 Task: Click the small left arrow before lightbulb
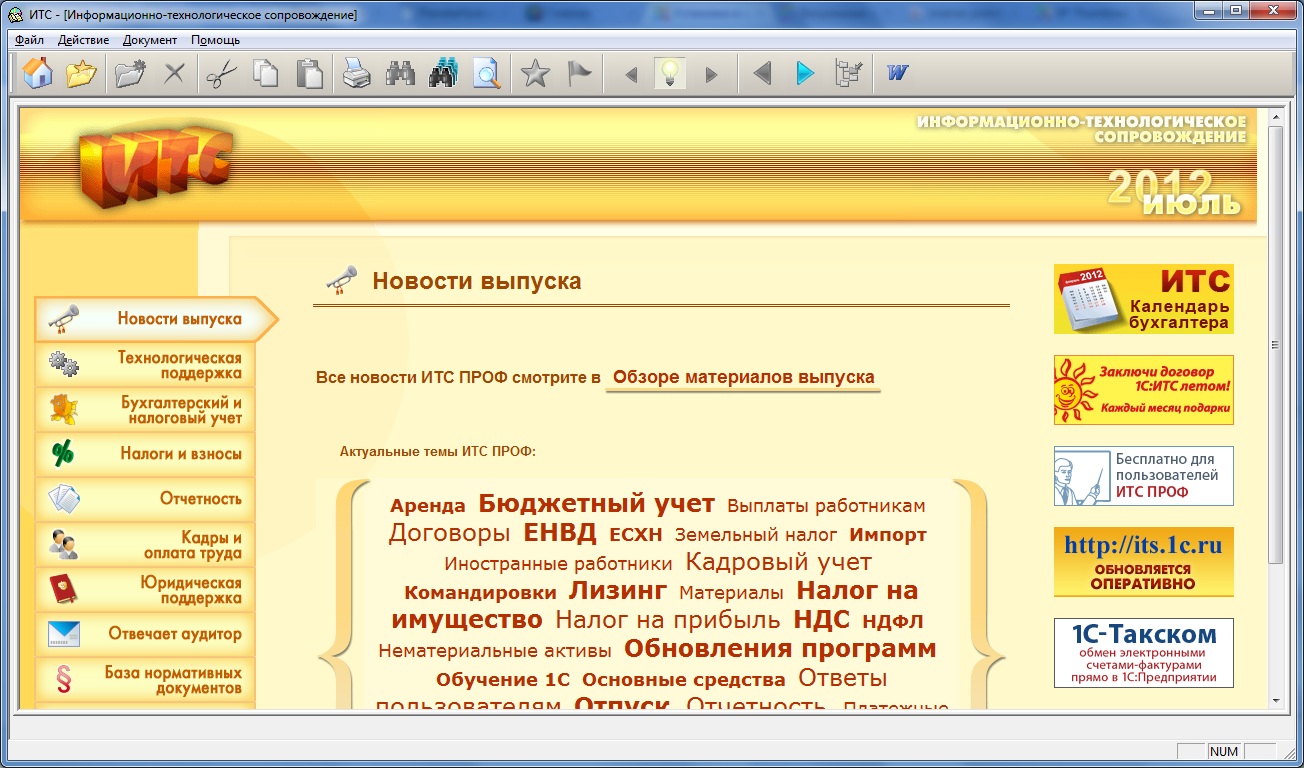click(631, 74)
